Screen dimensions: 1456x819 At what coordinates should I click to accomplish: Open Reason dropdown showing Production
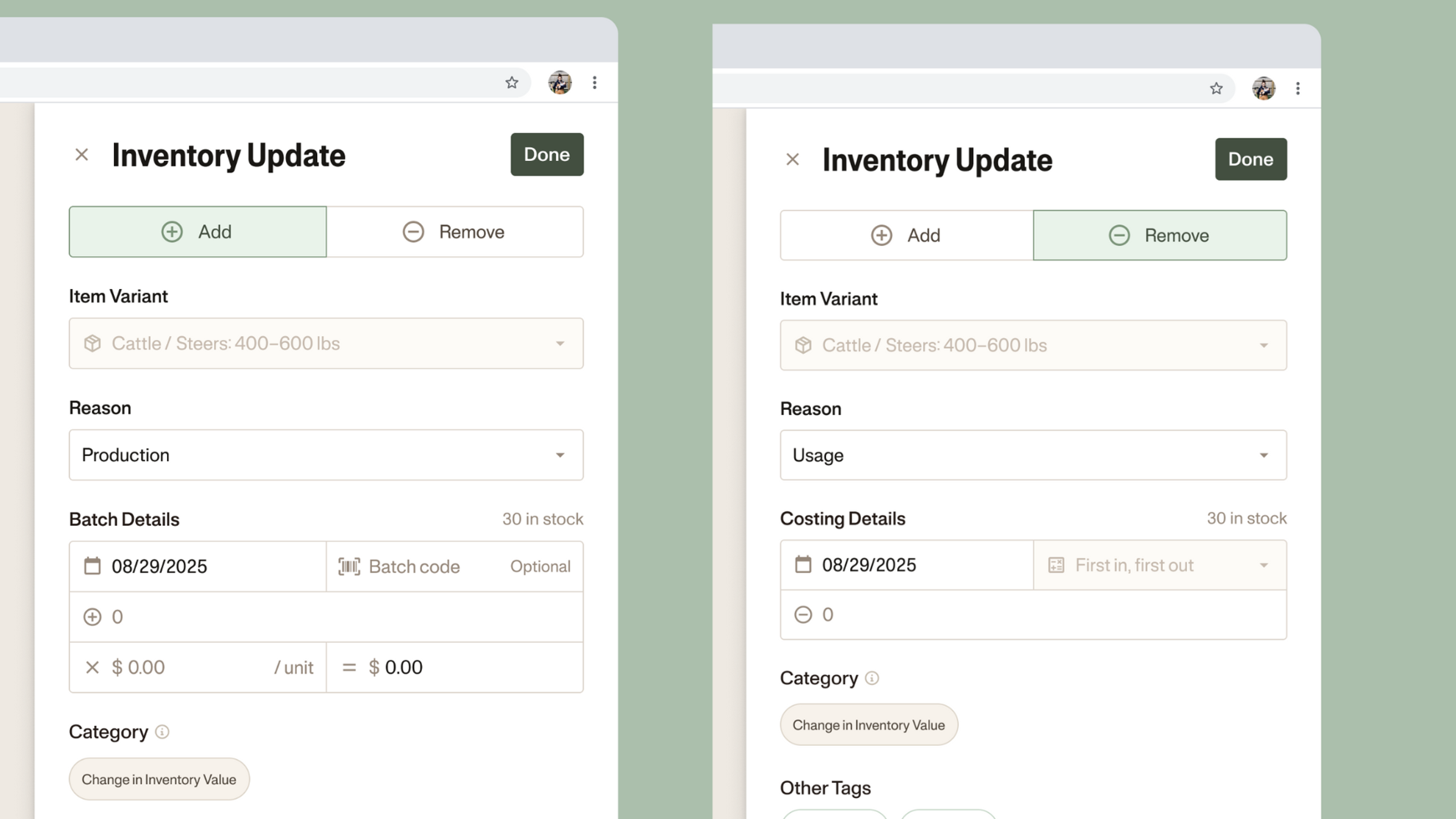click(x=326, y=455)
